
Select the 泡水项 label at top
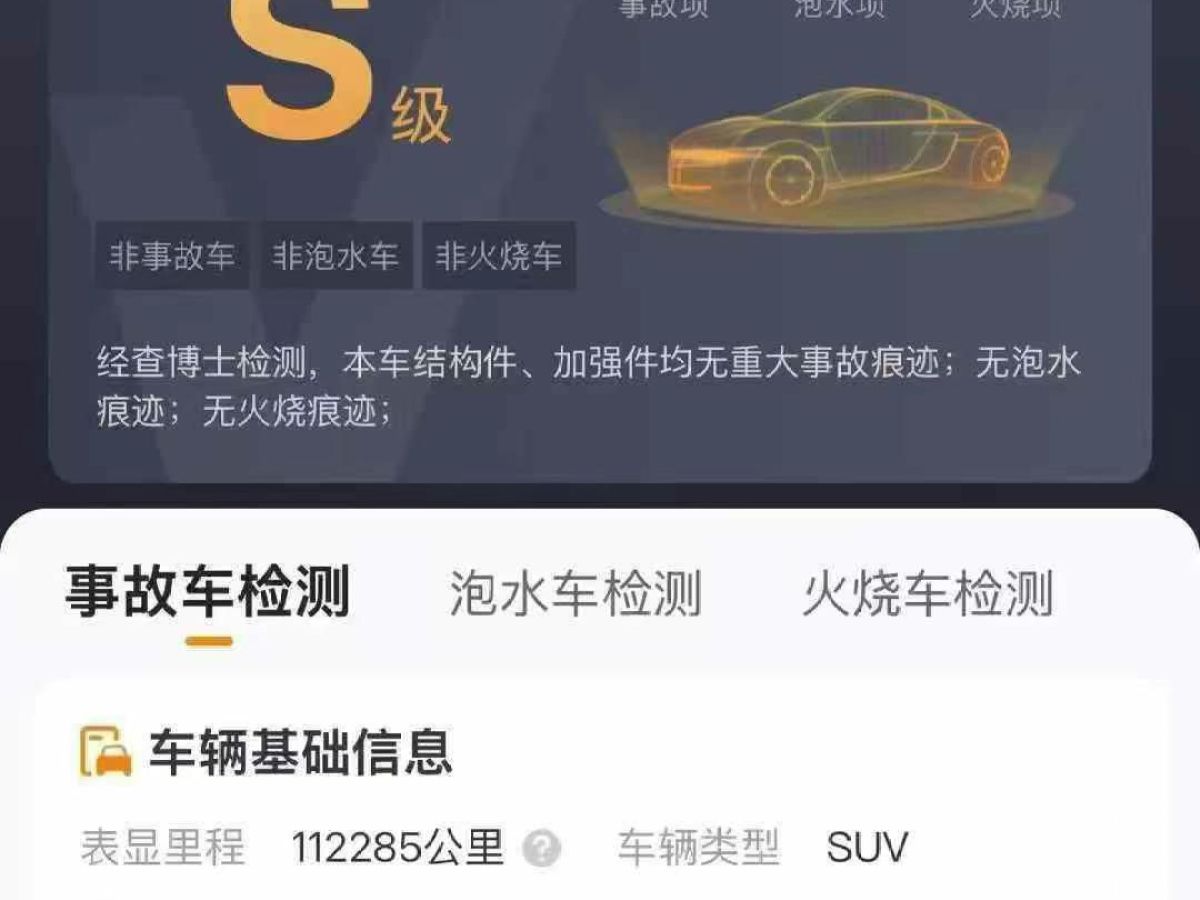839,9
